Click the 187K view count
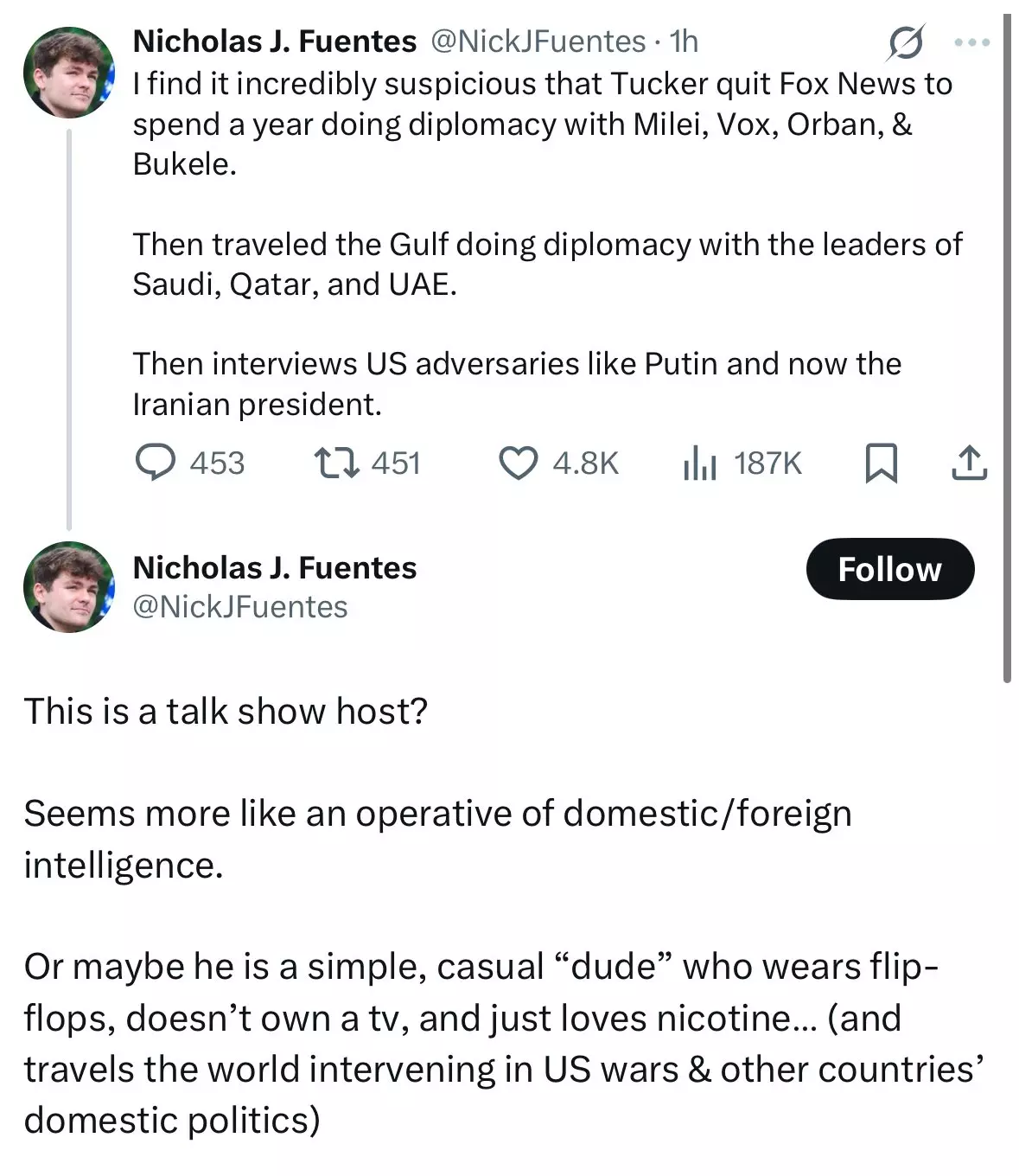The image size is (1019, 1176). (x=767, y=463)
